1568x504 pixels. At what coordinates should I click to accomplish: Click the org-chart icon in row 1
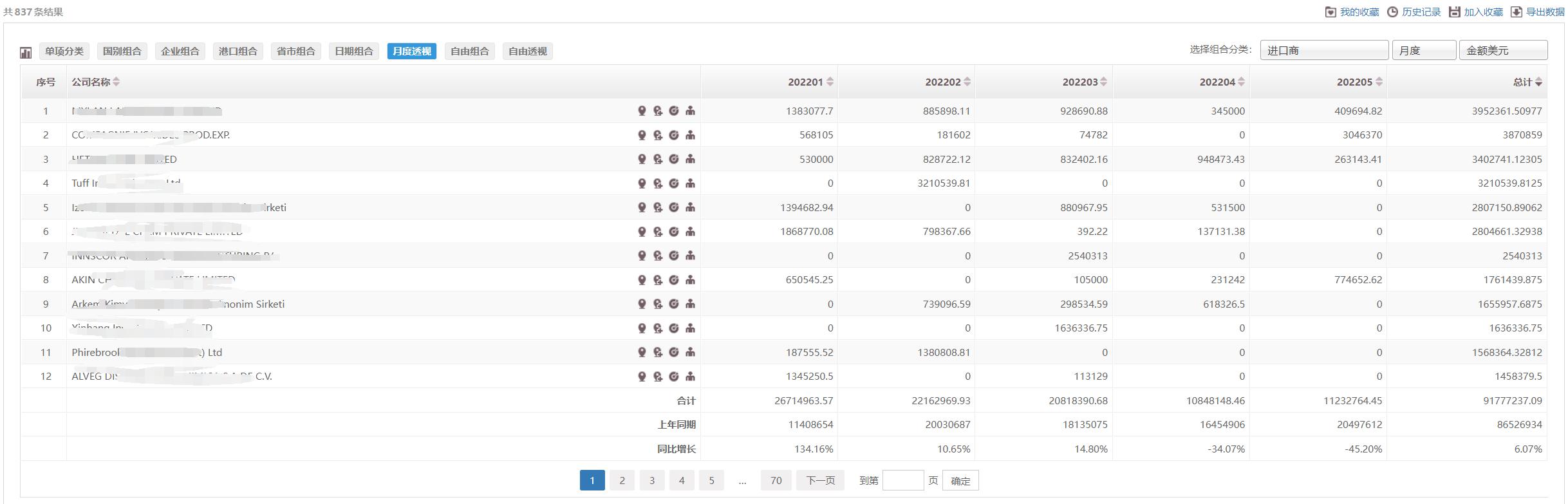pyautogui.click(x=690, y=111)
